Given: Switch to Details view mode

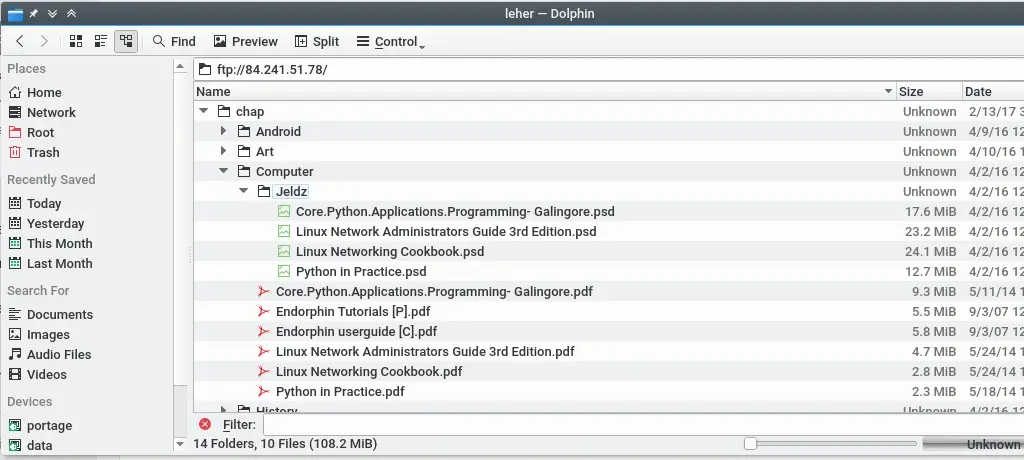Looking at the screenshot, I should coord(125,41).
